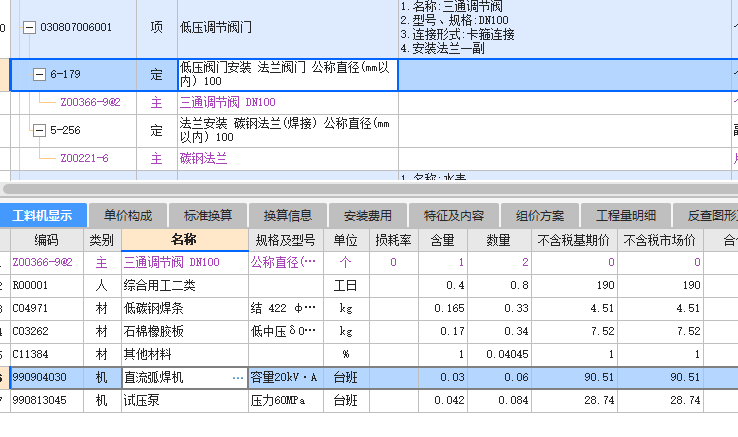This screenshot has width=738, height=437.
Task: Switch to the 换算信息 tab
Action: click(288, 216)
